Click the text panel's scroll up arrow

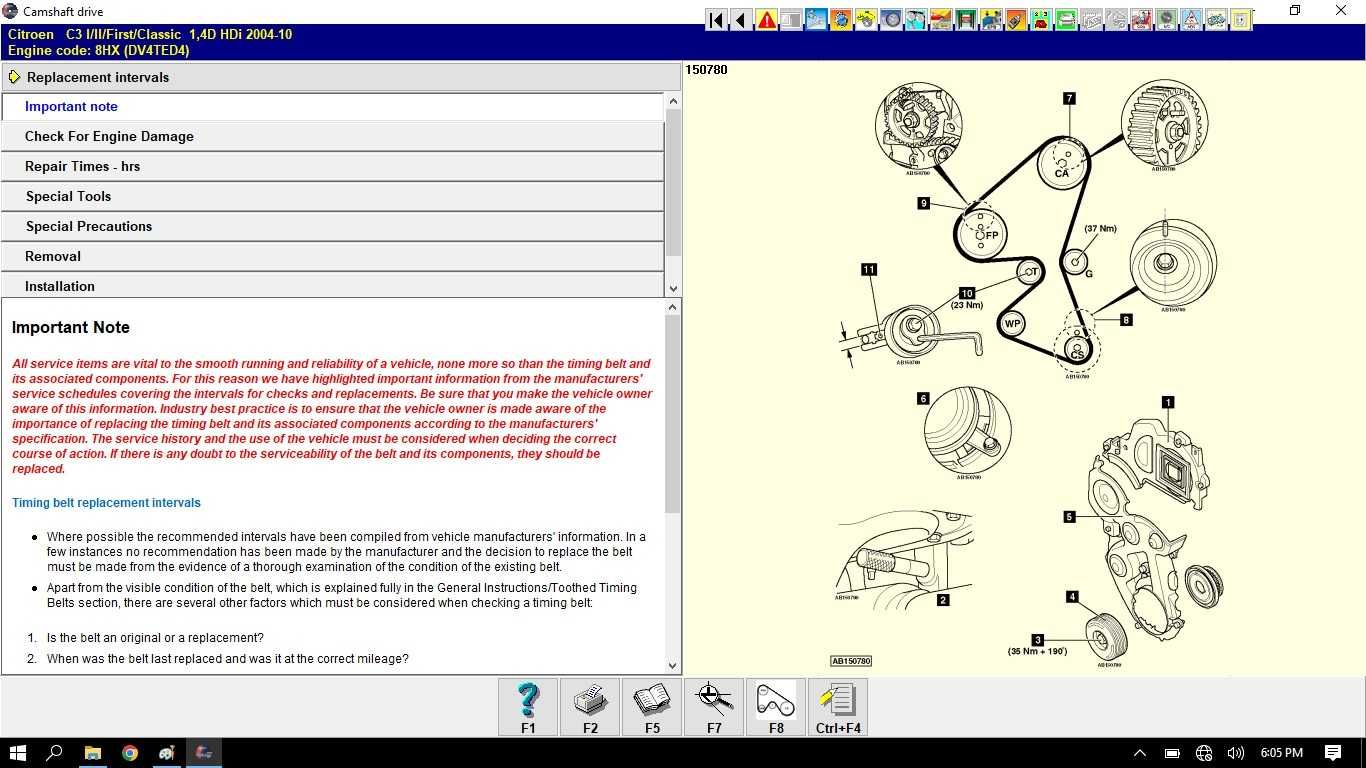673,307
